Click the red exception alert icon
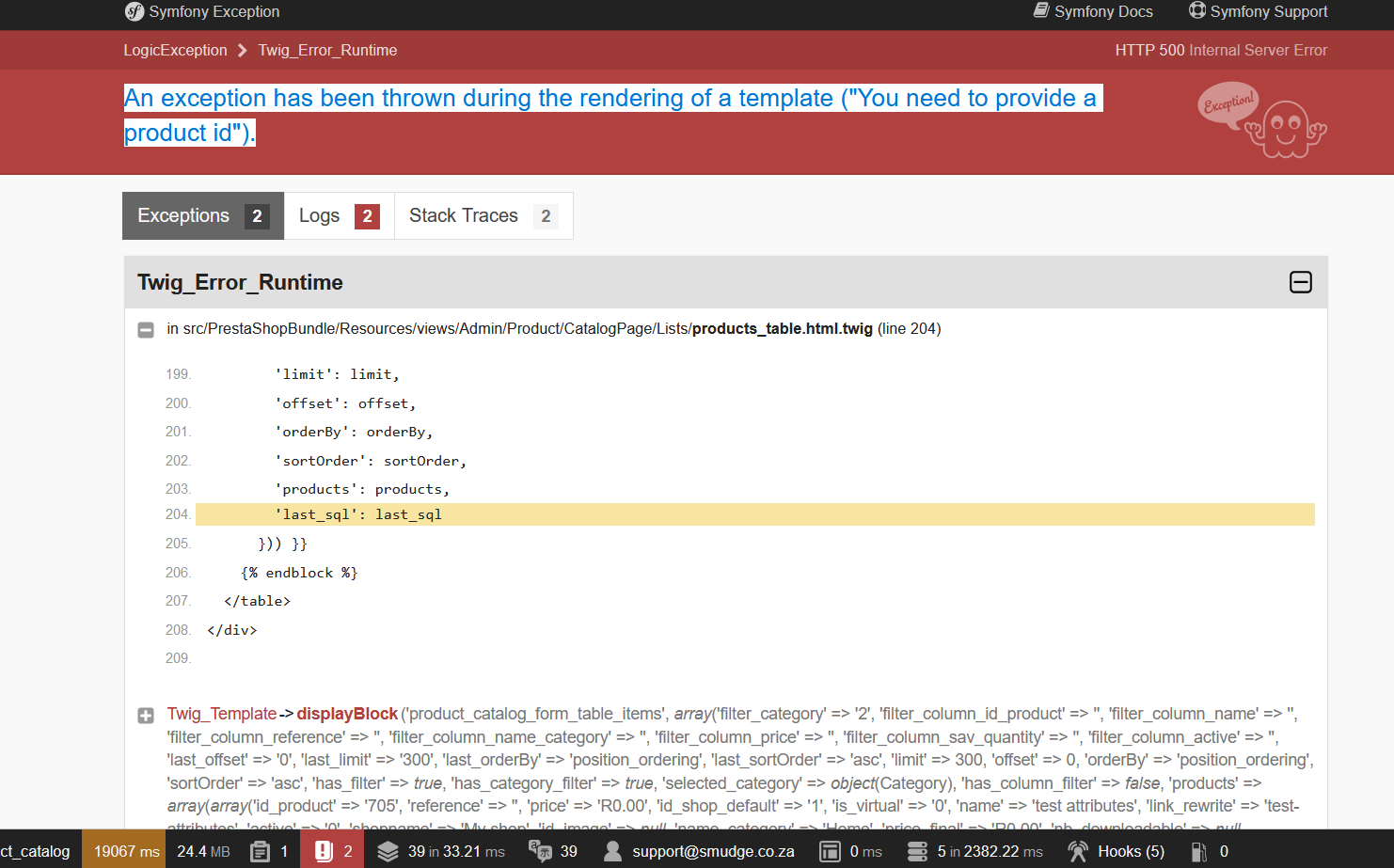 tap(324, 851)
